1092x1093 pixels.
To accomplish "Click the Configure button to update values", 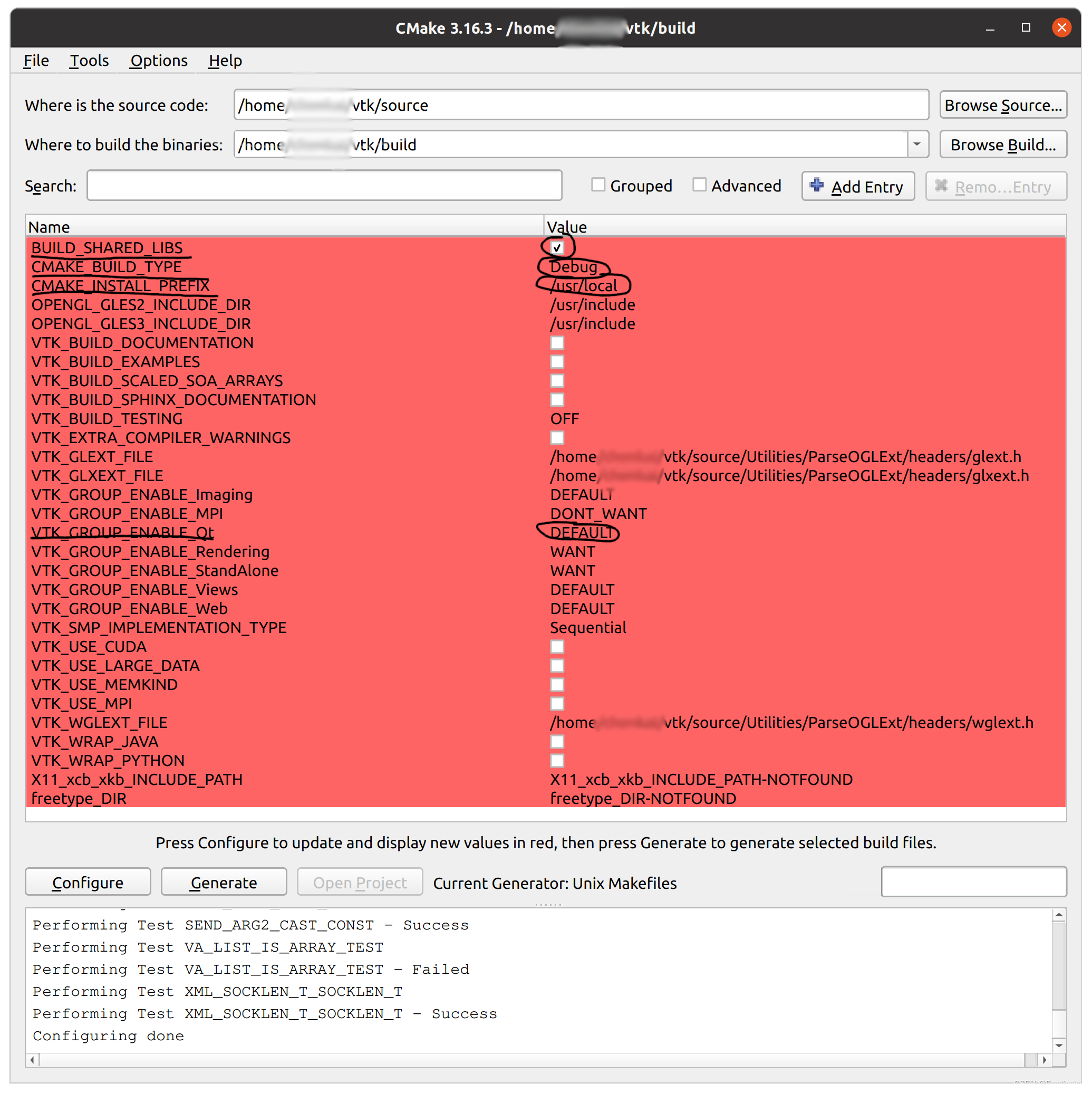I will (x=87, y=882).
